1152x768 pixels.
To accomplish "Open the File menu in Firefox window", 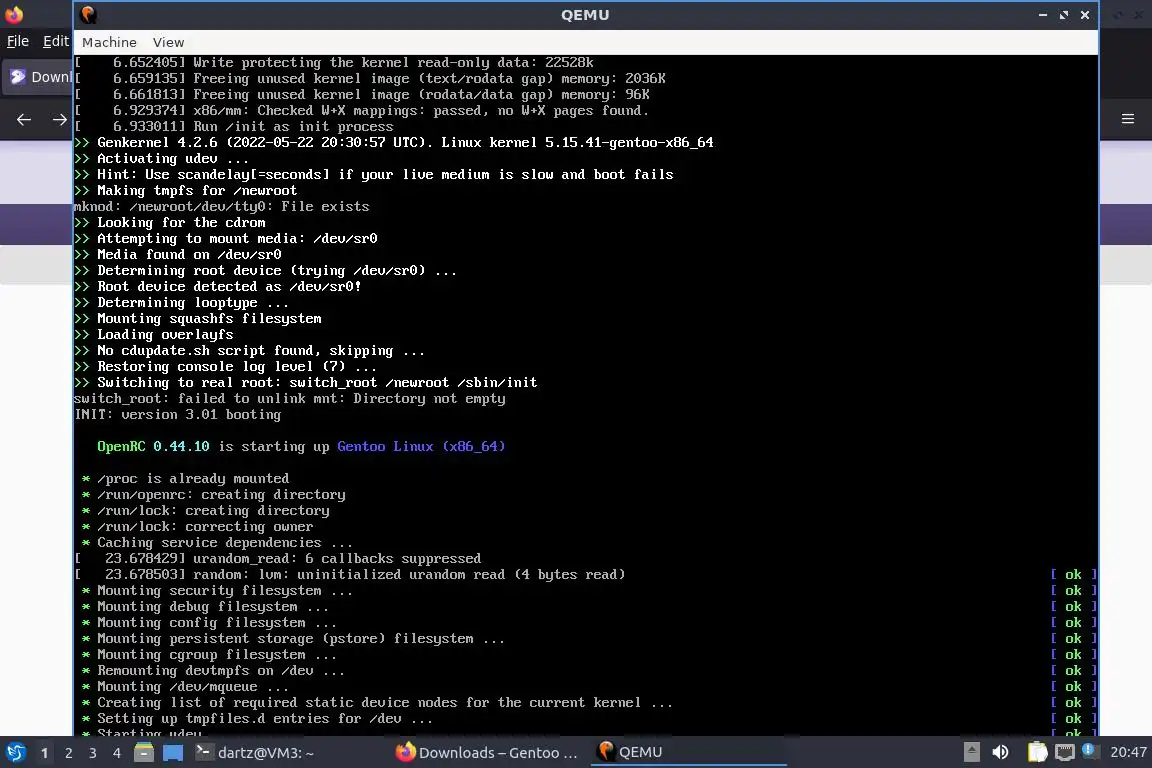I will pos(18,41).
